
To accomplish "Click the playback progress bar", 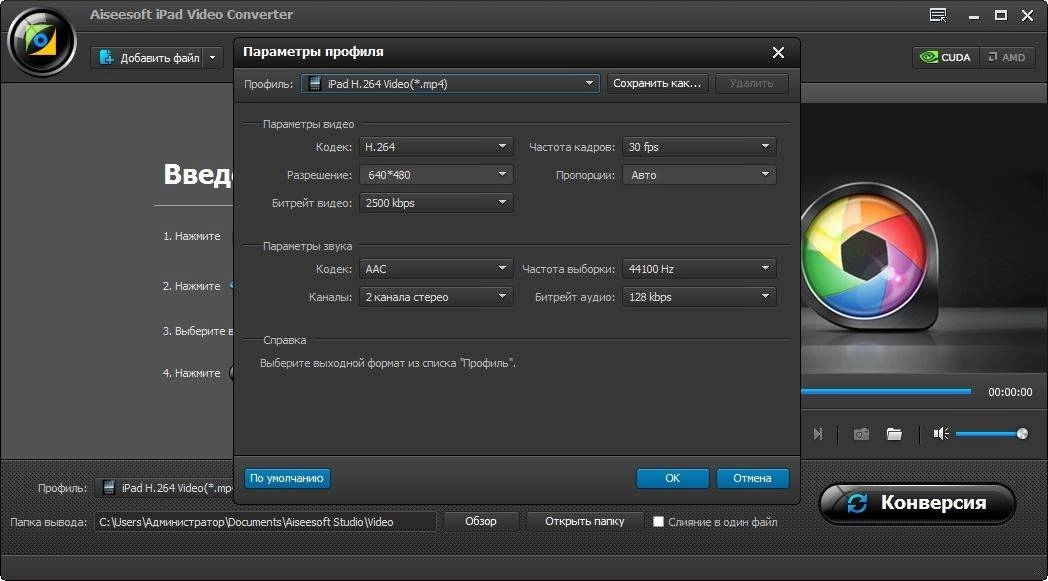I will [886, 391].
